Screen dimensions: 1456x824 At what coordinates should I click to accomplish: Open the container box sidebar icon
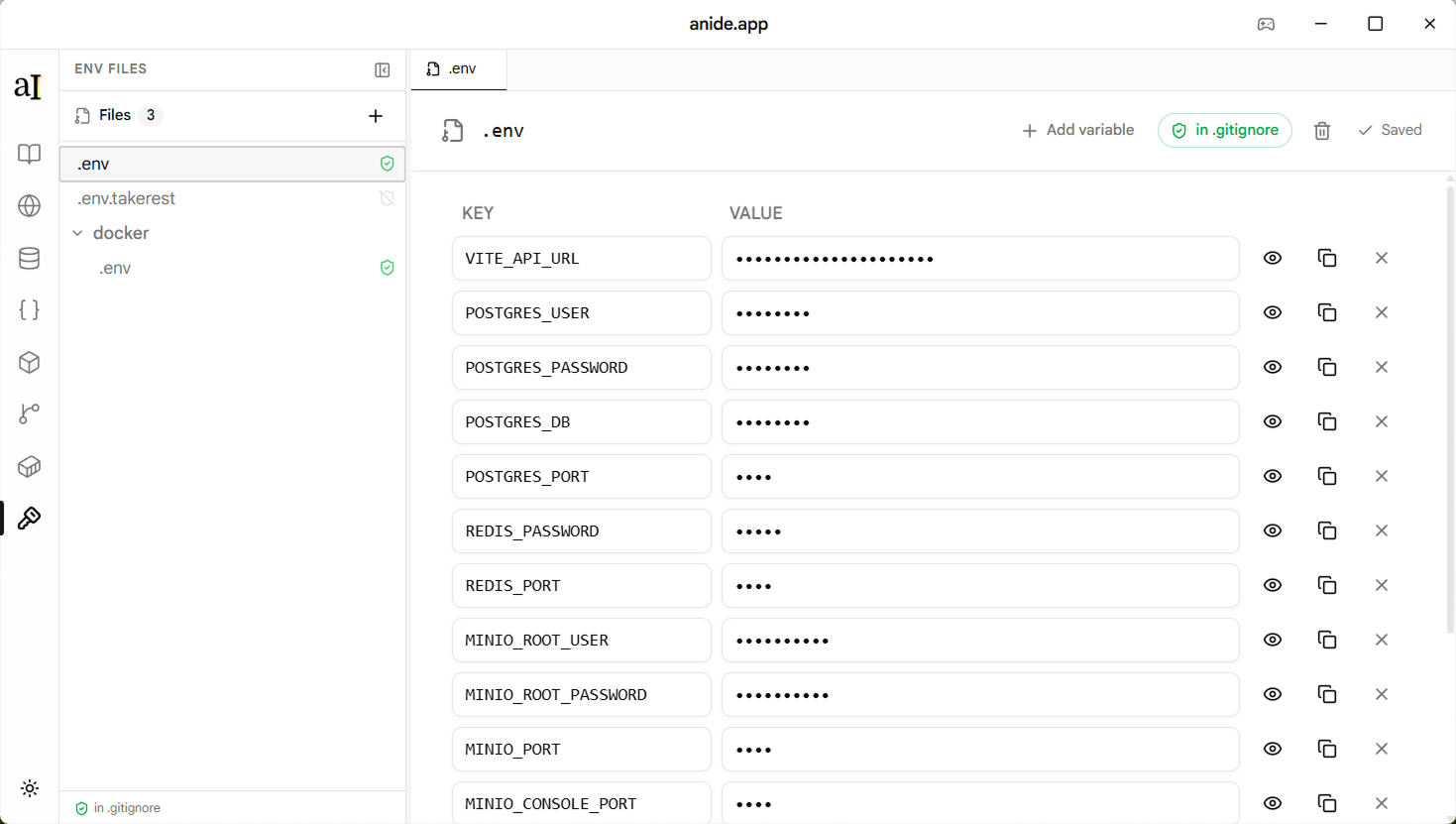[x=30, y=466]
